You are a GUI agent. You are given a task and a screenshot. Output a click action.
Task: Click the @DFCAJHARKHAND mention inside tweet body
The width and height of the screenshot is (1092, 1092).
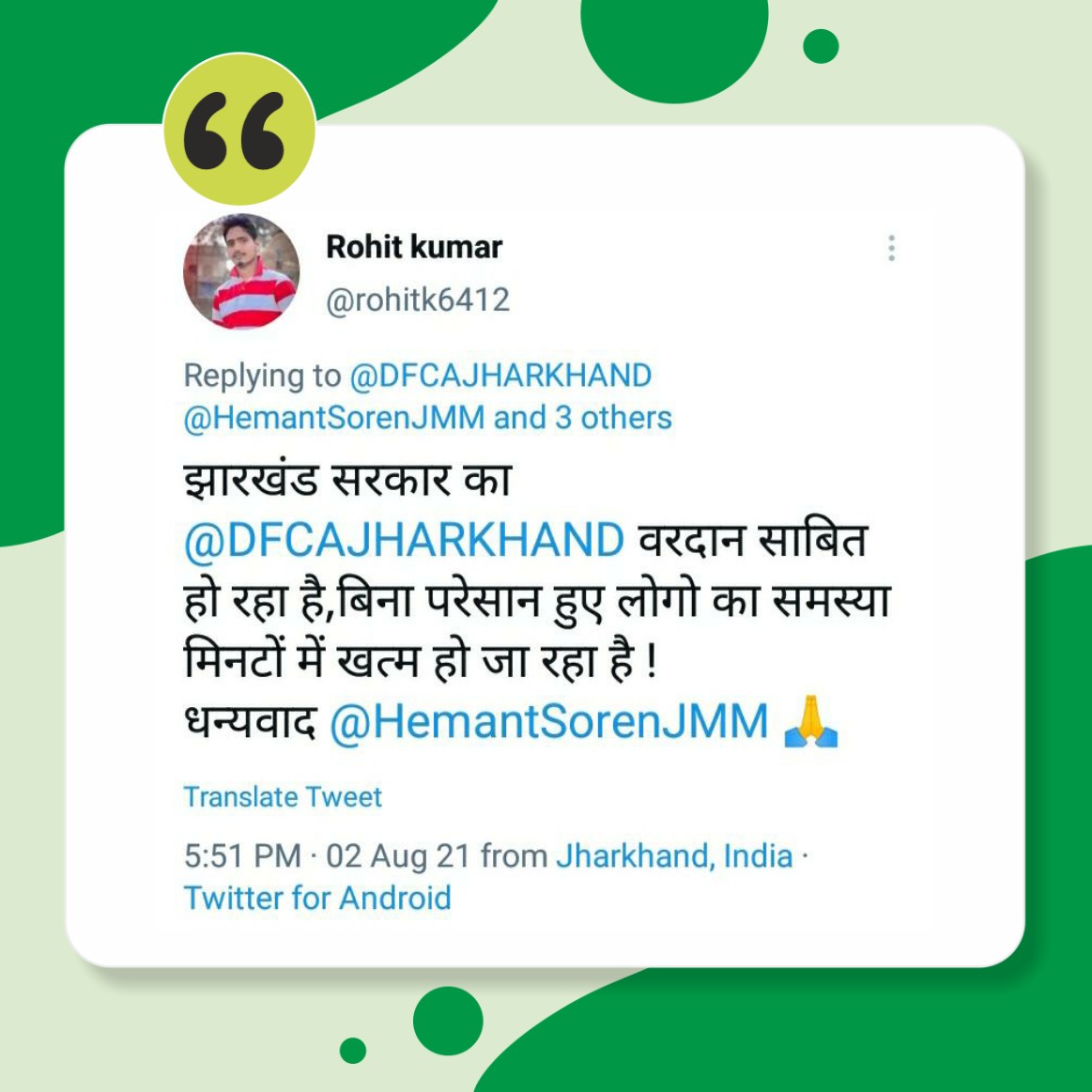[404, 541]
